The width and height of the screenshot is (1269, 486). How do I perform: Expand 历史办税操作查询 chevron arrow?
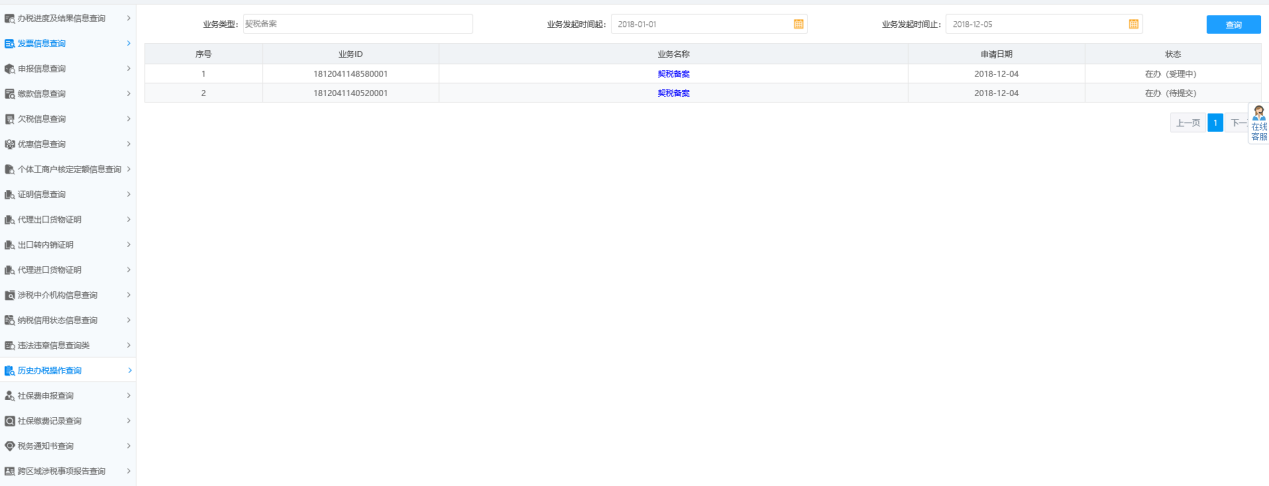tap(128, 371)
